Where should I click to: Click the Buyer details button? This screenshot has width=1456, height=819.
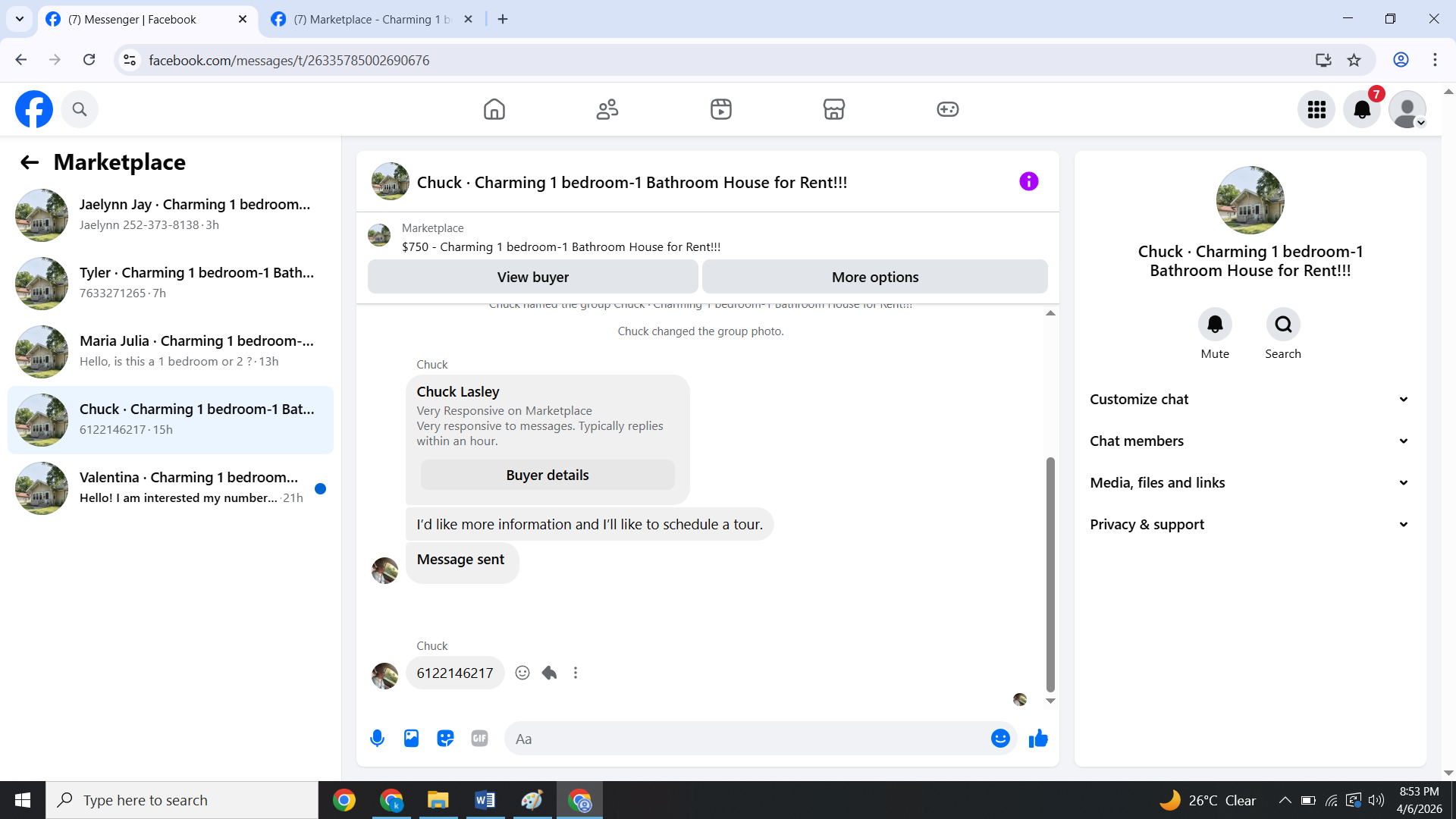(x=547, y=475)
